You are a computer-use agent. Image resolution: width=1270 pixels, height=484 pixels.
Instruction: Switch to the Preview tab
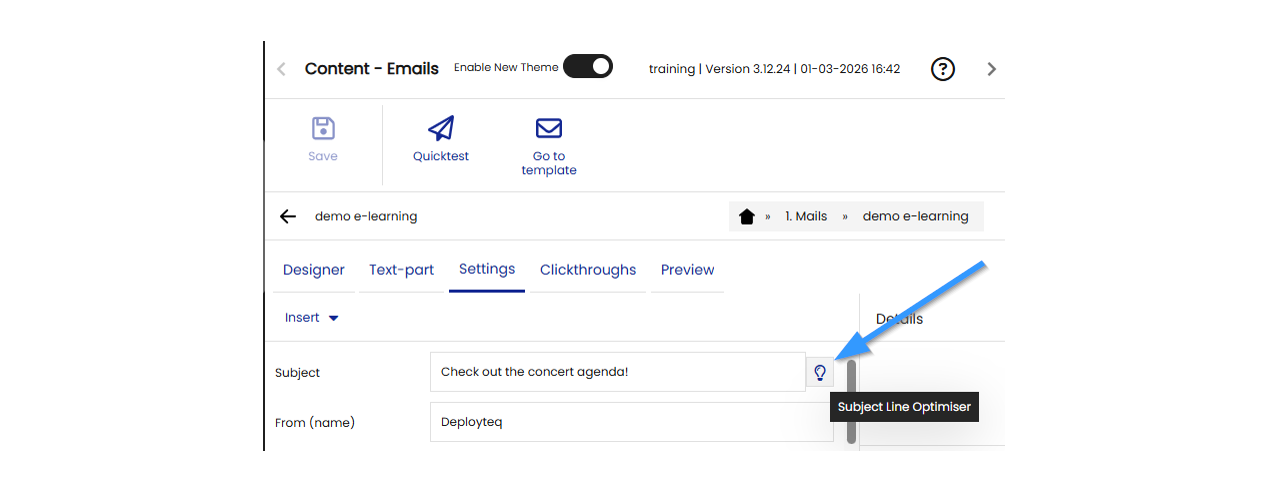pyautogui.click(x=687, y=270)
